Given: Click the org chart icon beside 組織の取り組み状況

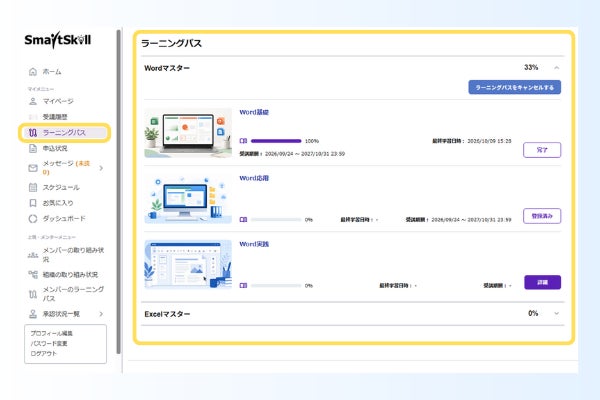Looking at the screenshot, I should [33, 274].
